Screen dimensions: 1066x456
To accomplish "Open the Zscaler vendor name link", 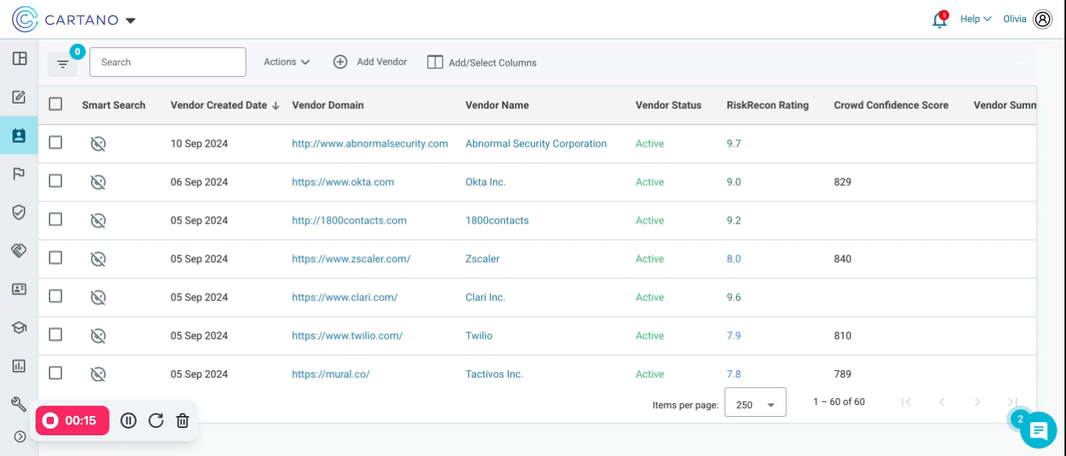I will 482,259.
